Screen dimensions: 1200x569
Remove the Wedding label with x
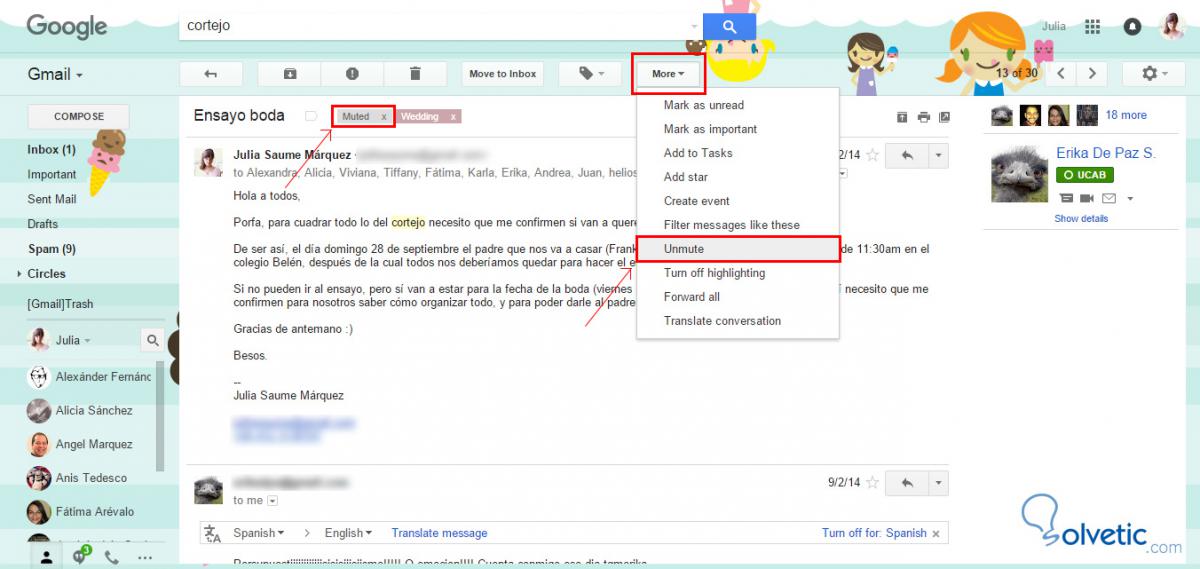(453, 117)
